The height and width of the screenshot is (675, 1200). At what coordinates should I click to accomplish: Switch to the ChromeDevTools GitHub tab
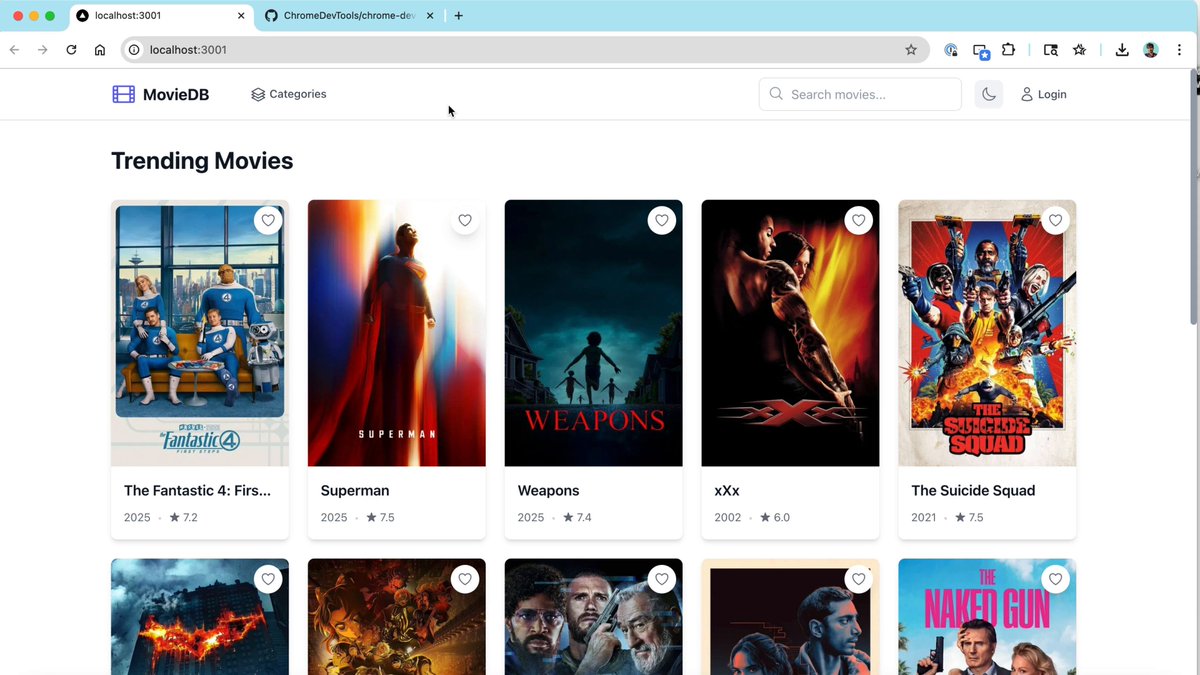click(348, 16)
